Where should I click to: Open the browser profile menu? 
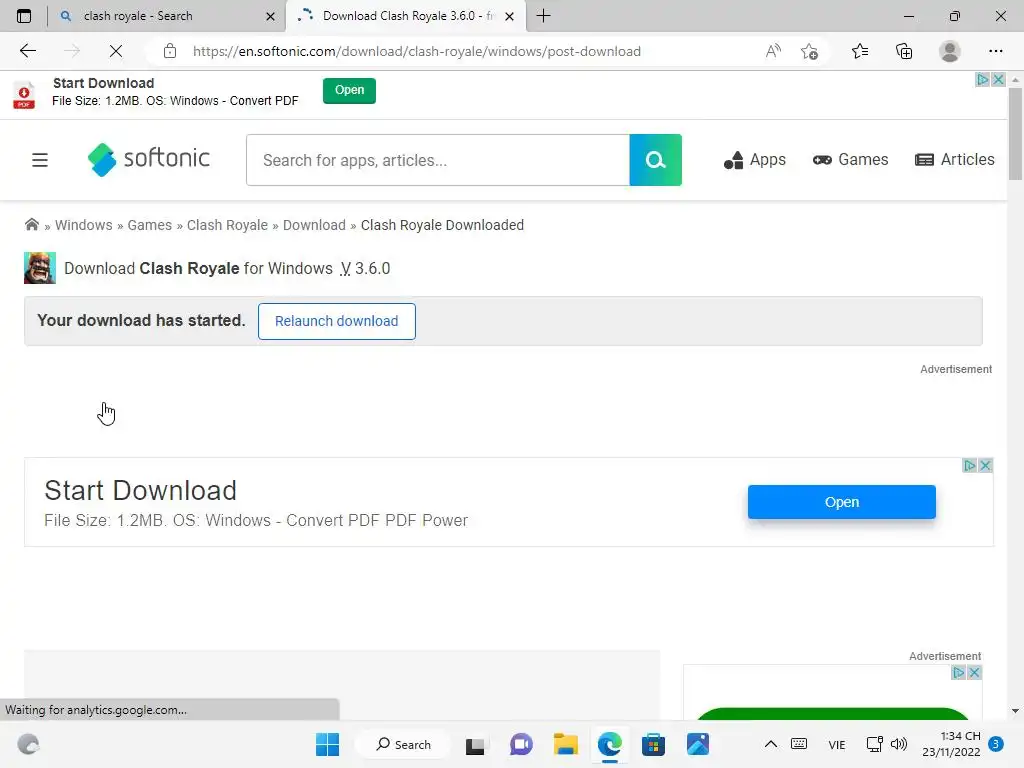[x=950, y=51]
